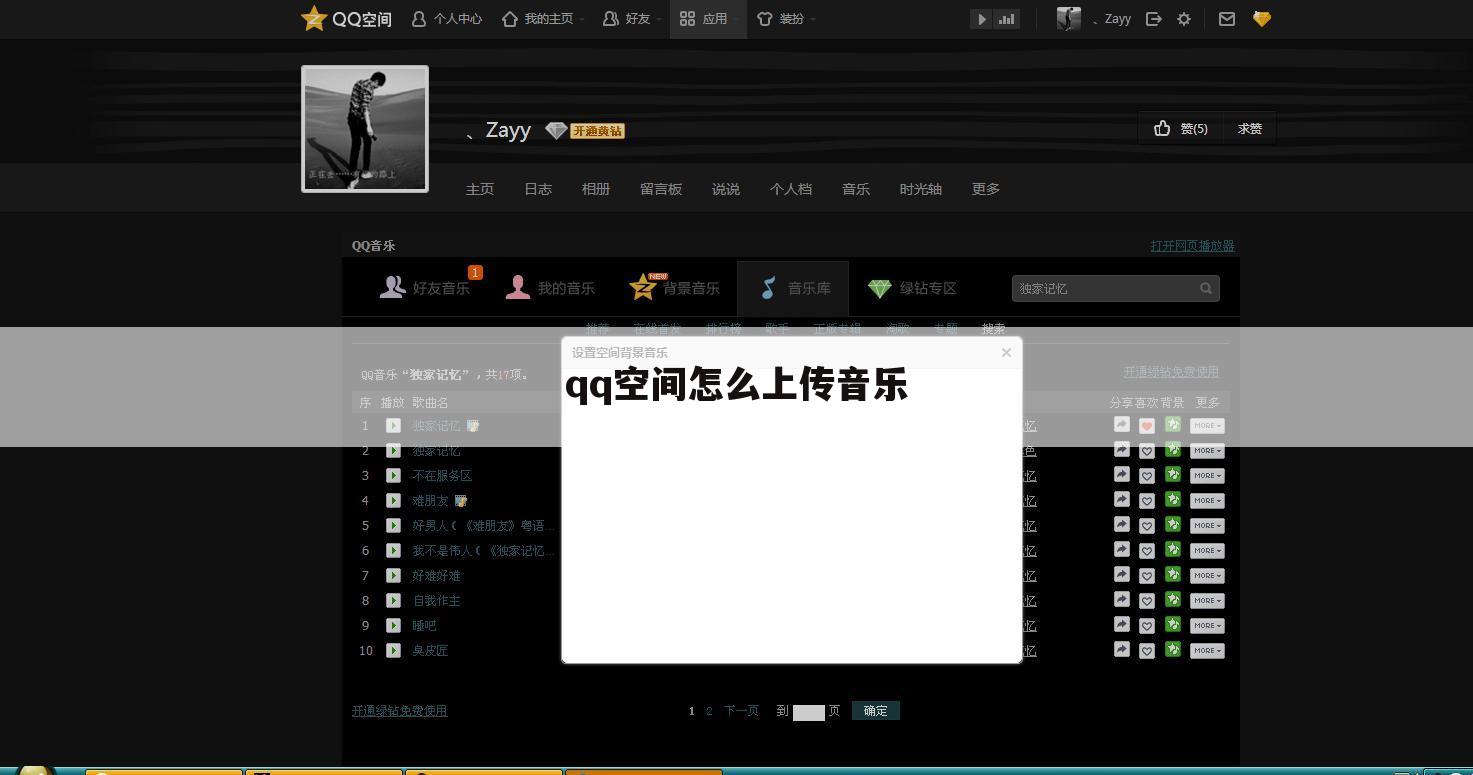Share the song 难朋友
The width and height of the screenshot is (1473, 775).
pos(1122,500)
